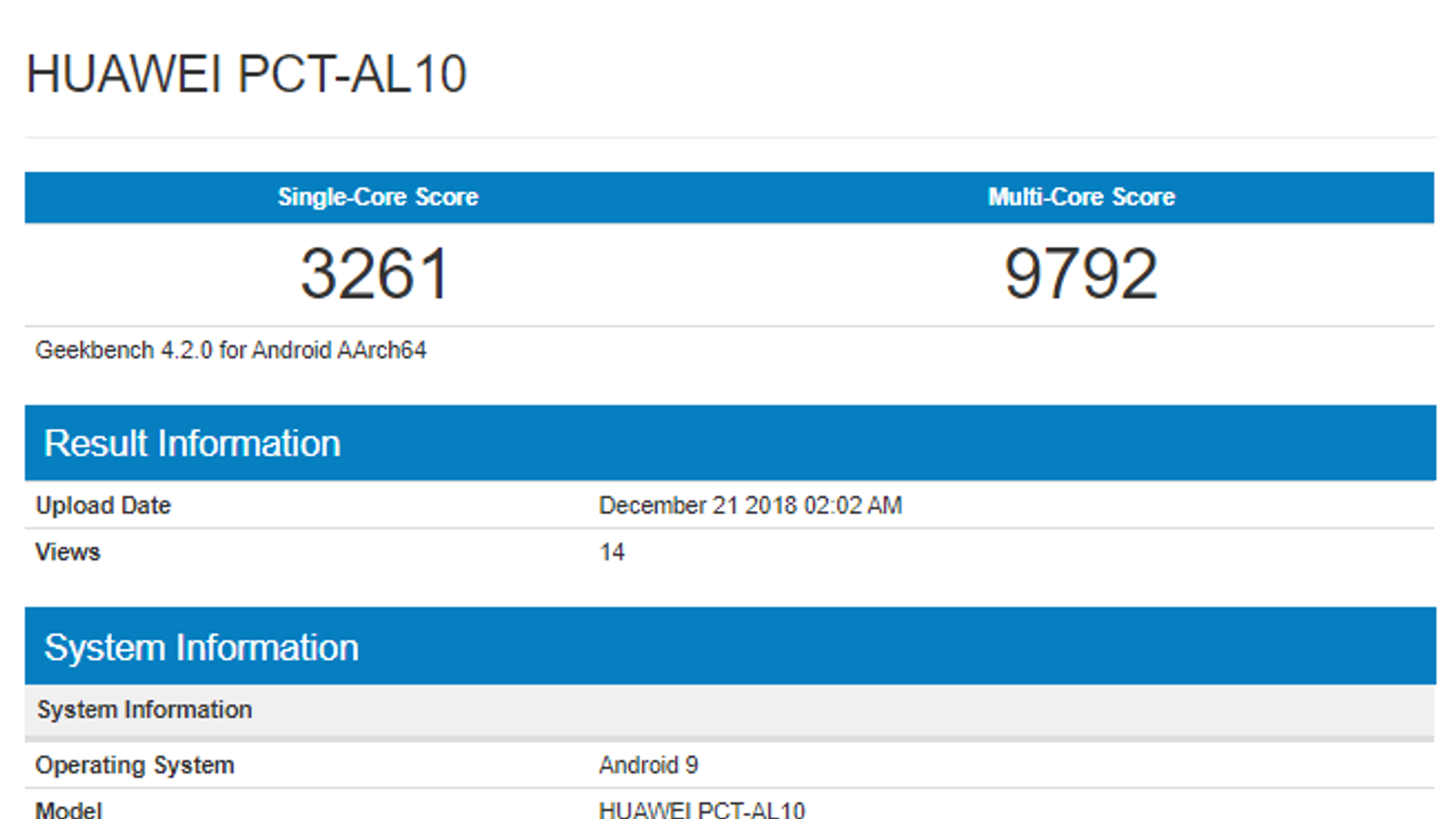Screen dimensions: 1456x819
Task: Click the blue System Information section header
Action: pyautogui.click(x=201, y=648)
